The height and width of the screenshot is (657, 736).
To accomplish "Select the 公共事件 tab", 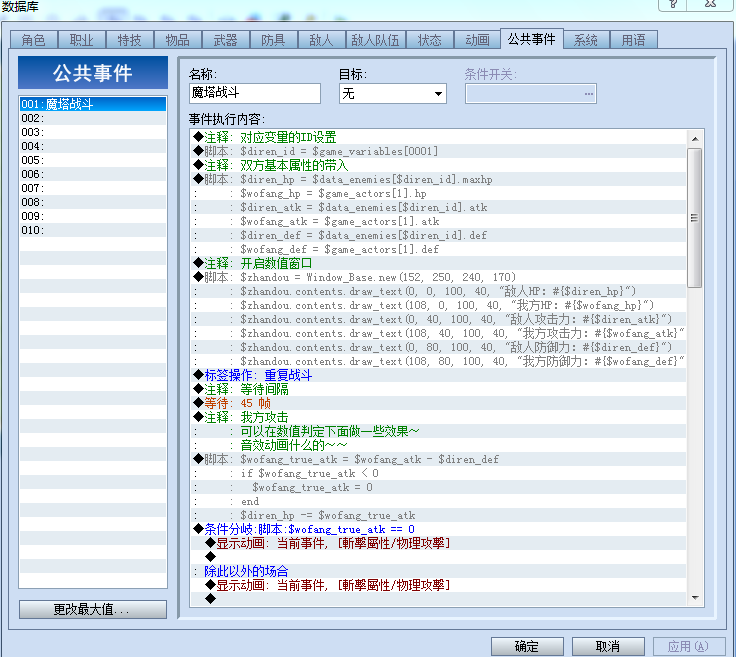I will (x=531, y=38).
